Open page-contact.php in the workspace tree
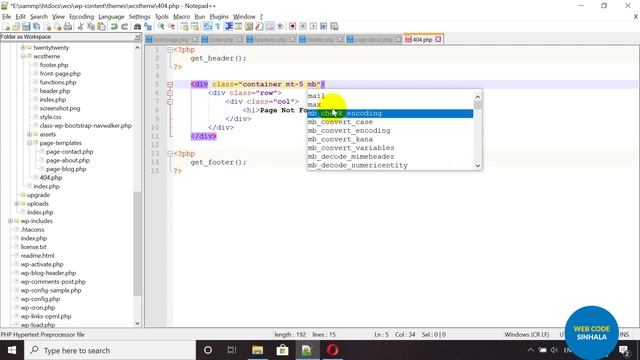The image size is (640, 360). click(69, 152)
